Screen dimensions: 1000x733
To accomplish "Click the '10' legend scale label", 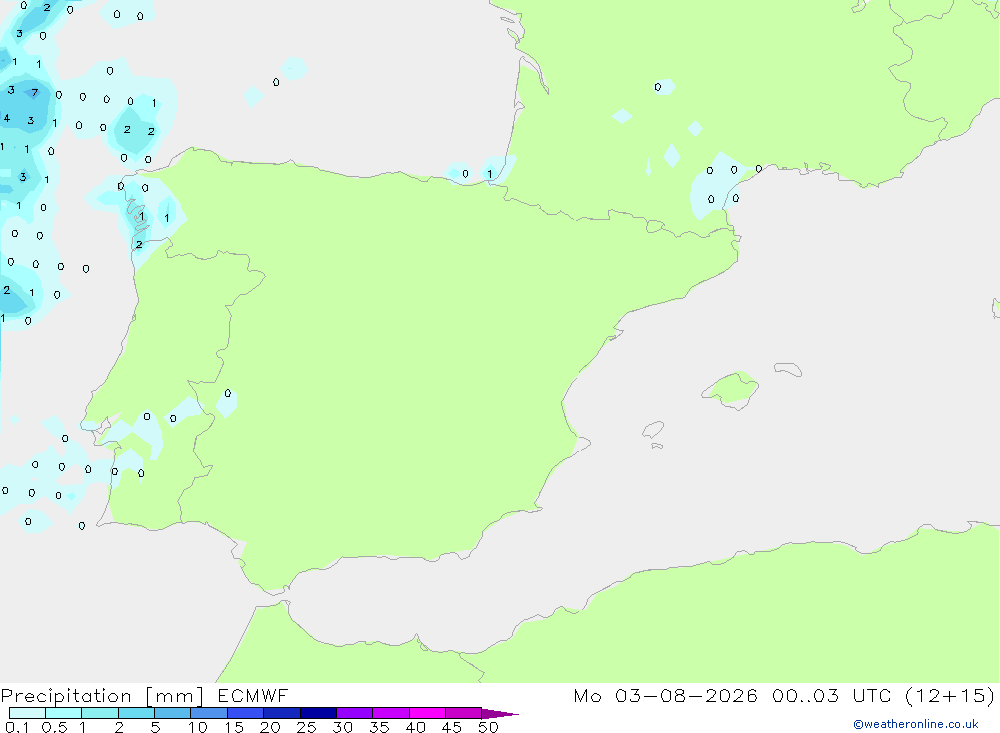I will click(x=198, y=727).
